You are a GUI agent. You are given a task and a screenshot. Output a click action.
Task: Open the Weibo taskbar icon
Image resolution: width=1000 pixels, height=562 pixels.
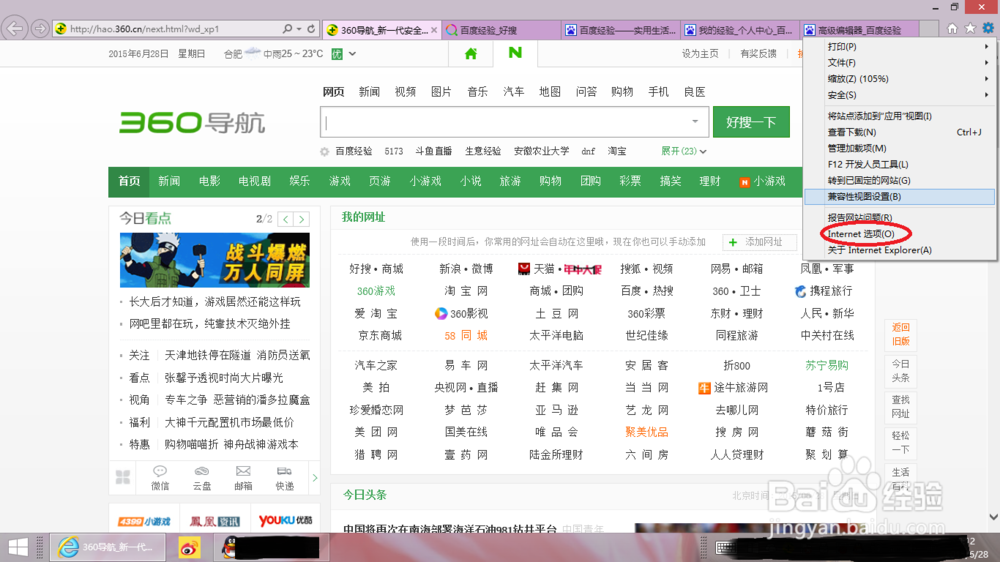point(189,547)
